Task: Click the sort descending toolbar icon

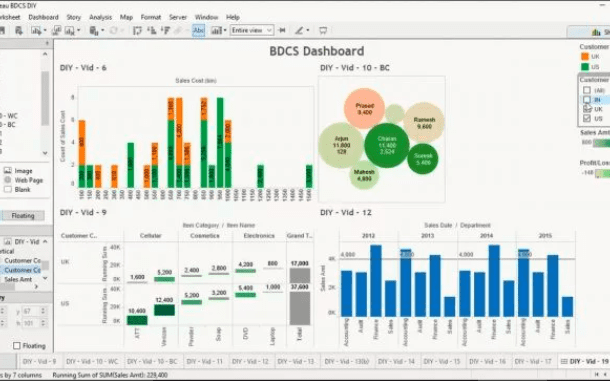Action: [165, 30]
